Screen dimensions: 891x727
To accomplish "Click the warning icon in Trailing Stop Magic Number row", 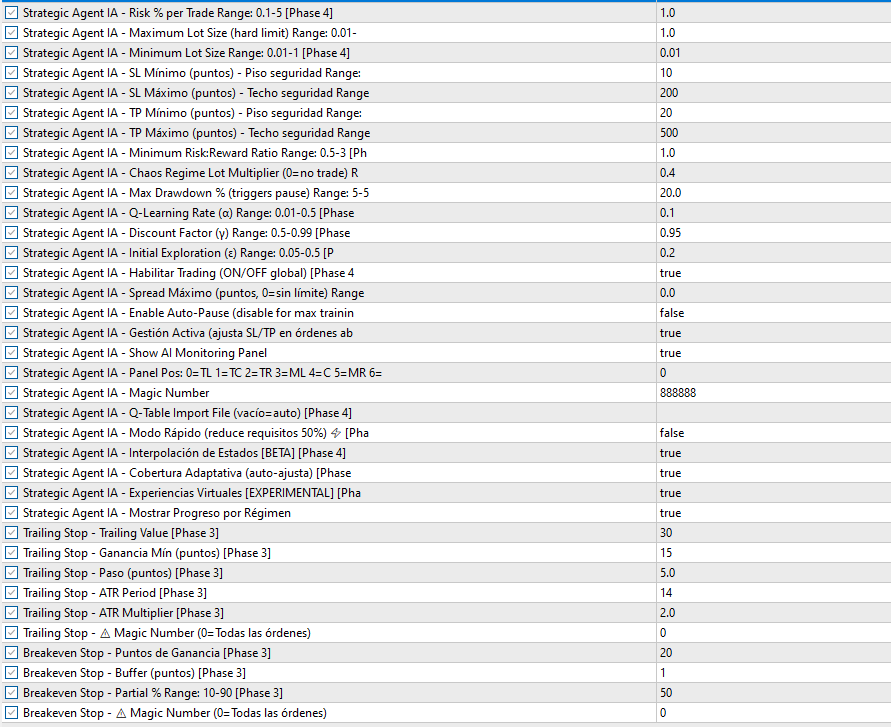I will pos(101,632).
